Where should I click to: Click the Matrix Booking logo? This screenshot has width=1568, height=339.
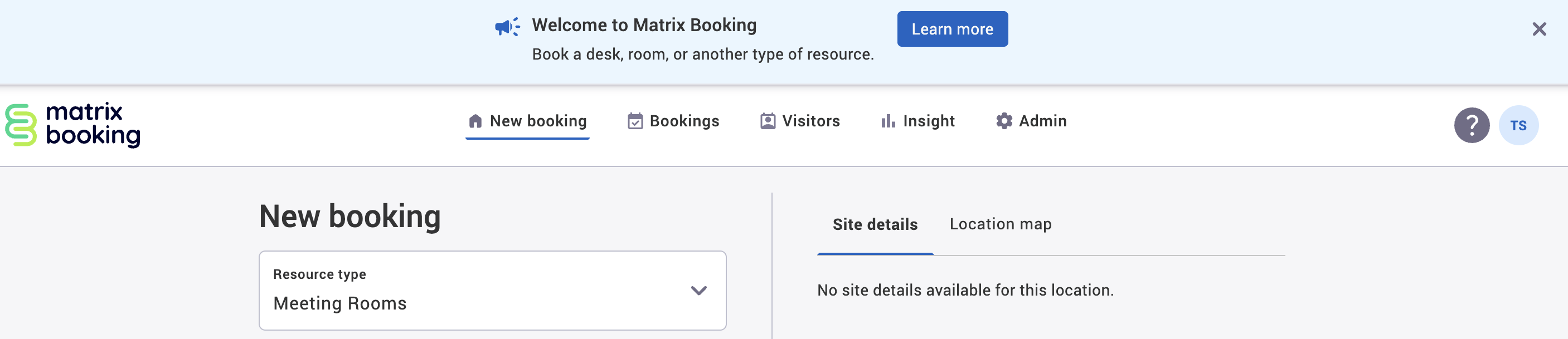pos(73,125)
